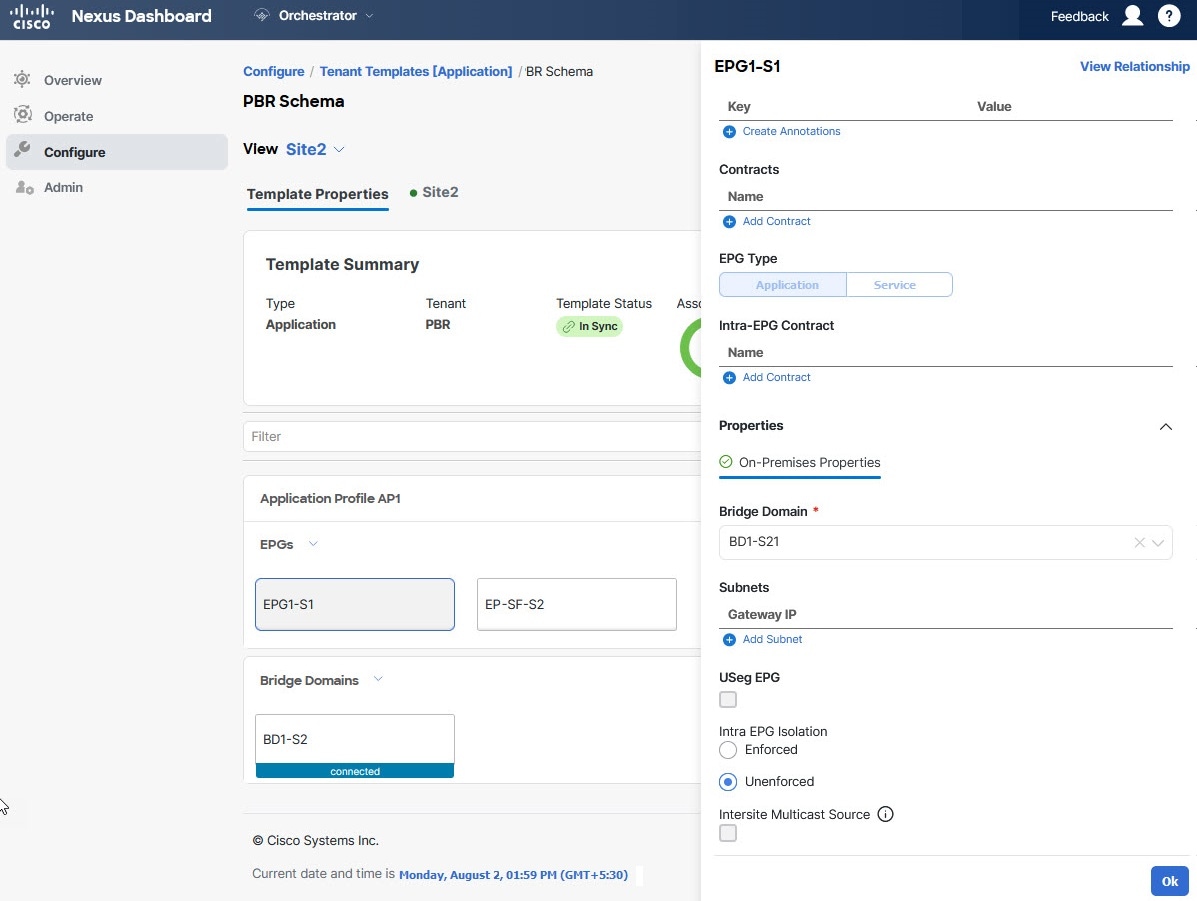Collapse the EPGs section chevron
Screen dimensions: 1197x901
coord(313,544)
